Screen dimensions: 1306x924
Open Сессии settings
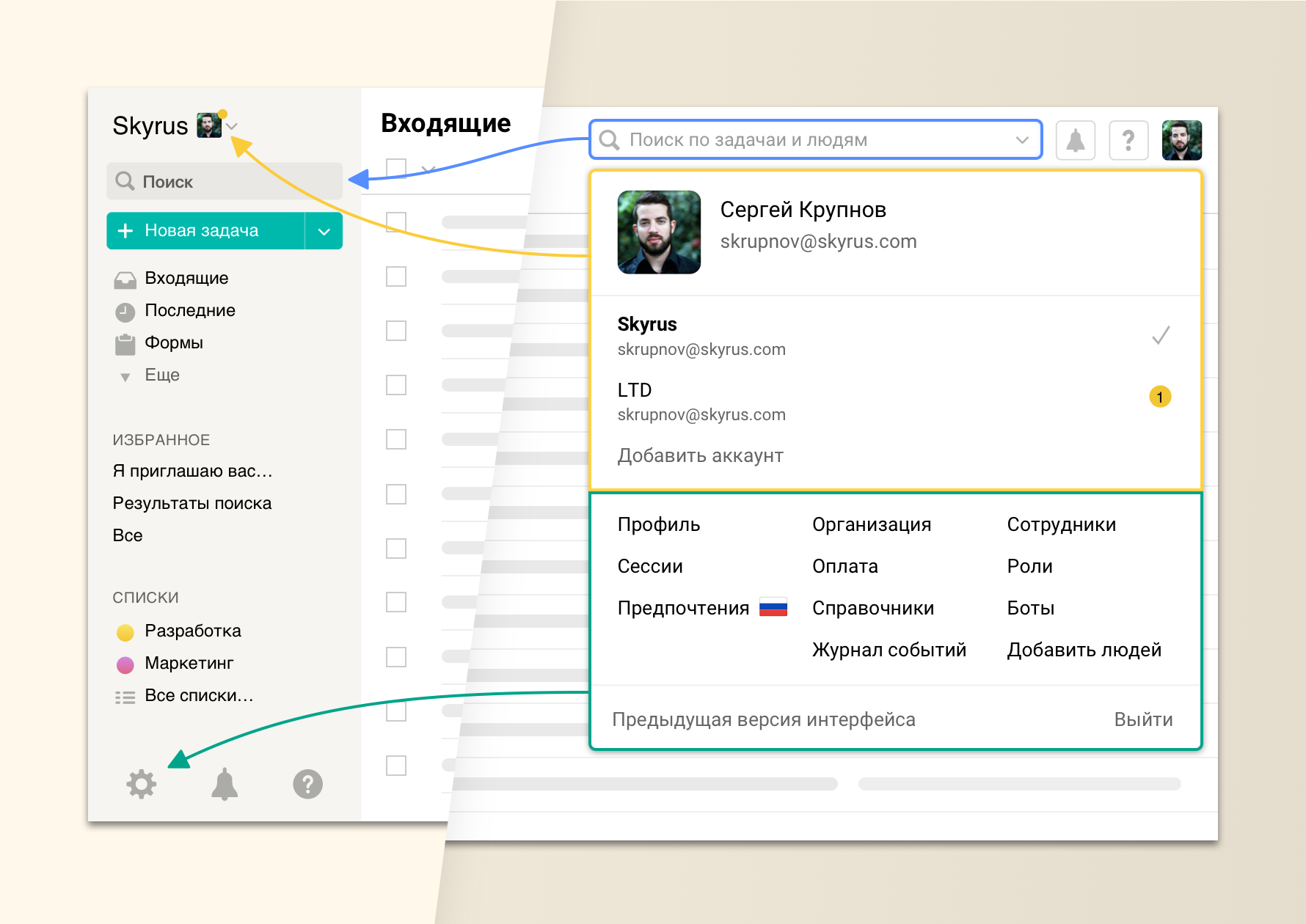pyautogui.click(x=650, y=566)
